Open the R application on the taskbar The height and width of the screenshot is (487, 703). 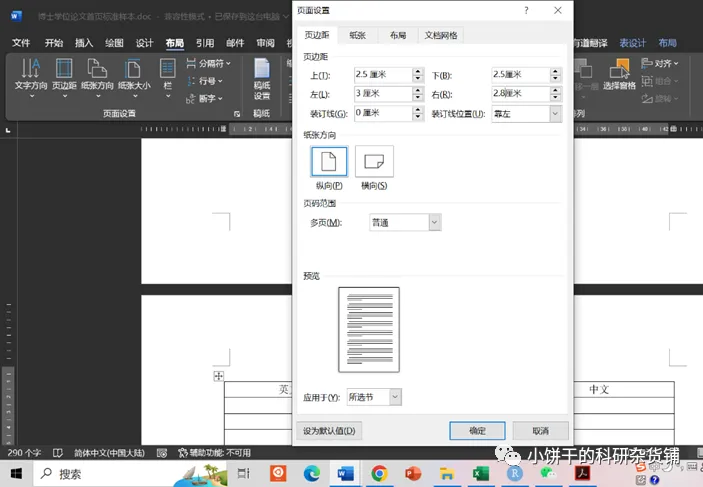pyautogui.click(x=515, y=474)
